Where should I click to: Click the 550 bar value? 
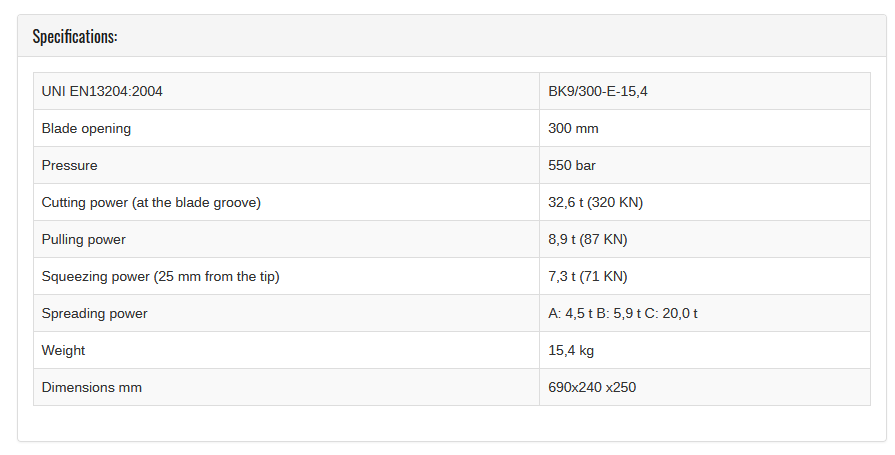coord(571,166)
